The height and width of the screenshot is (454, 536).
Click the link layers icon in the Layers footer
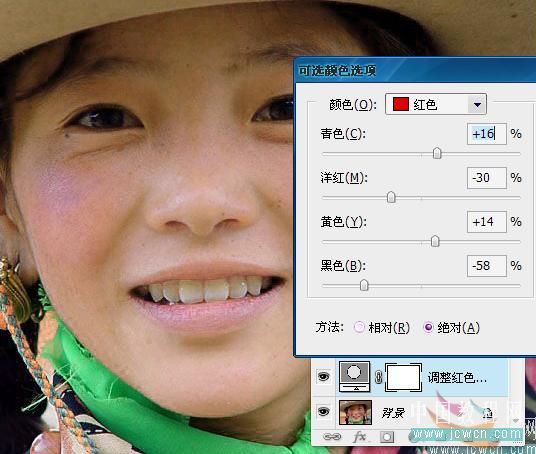click(332, 437)
